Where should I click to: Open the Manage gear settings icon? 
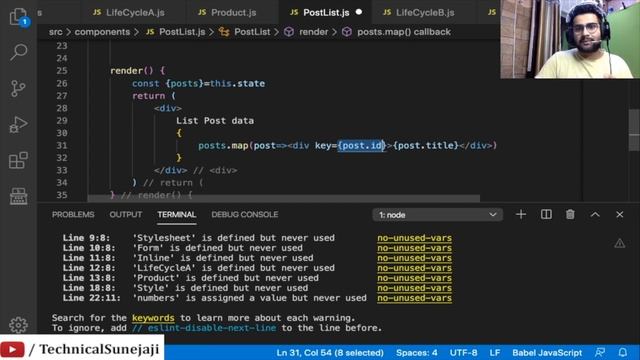(18, 325)
